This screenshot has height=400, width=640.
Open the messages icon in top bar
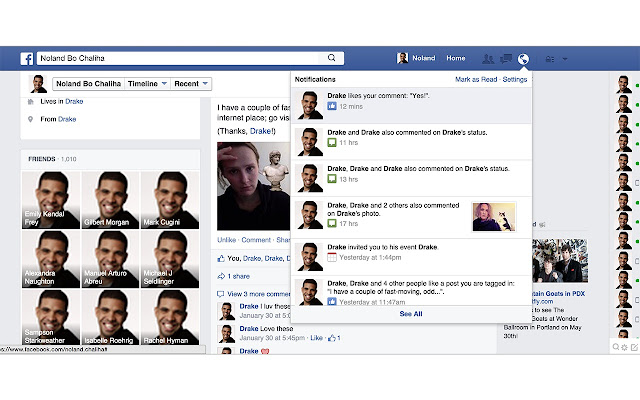pos(506,59)
